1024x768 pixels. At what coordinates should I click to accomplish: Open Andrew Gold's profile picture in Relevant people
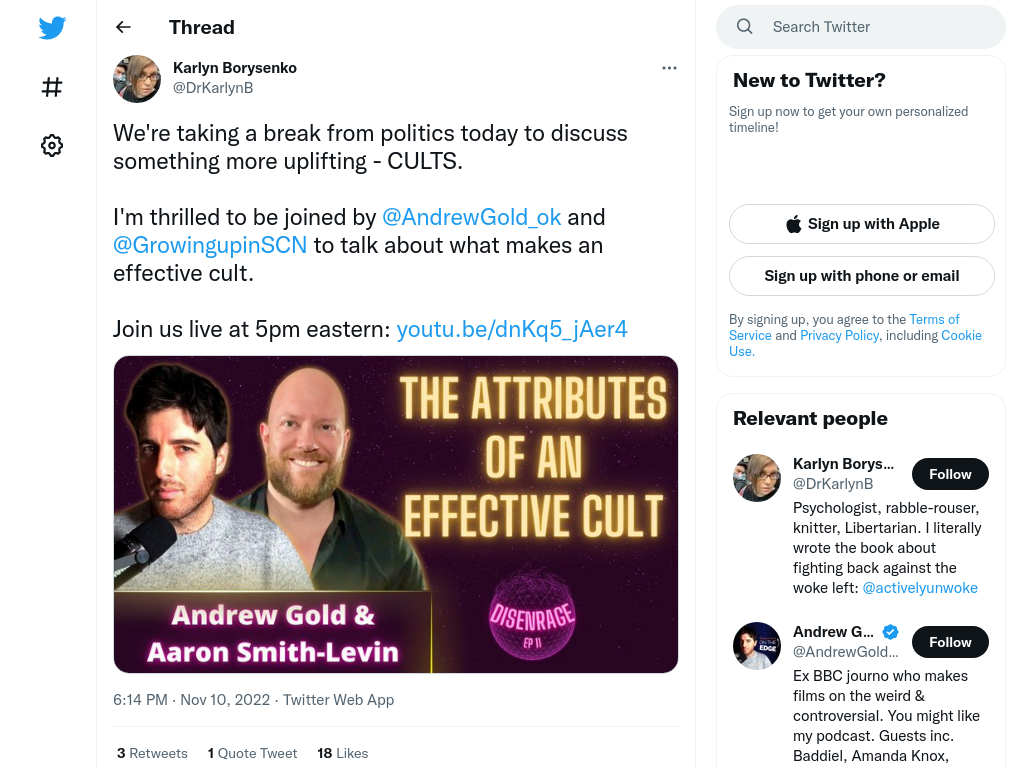[757, 646]
